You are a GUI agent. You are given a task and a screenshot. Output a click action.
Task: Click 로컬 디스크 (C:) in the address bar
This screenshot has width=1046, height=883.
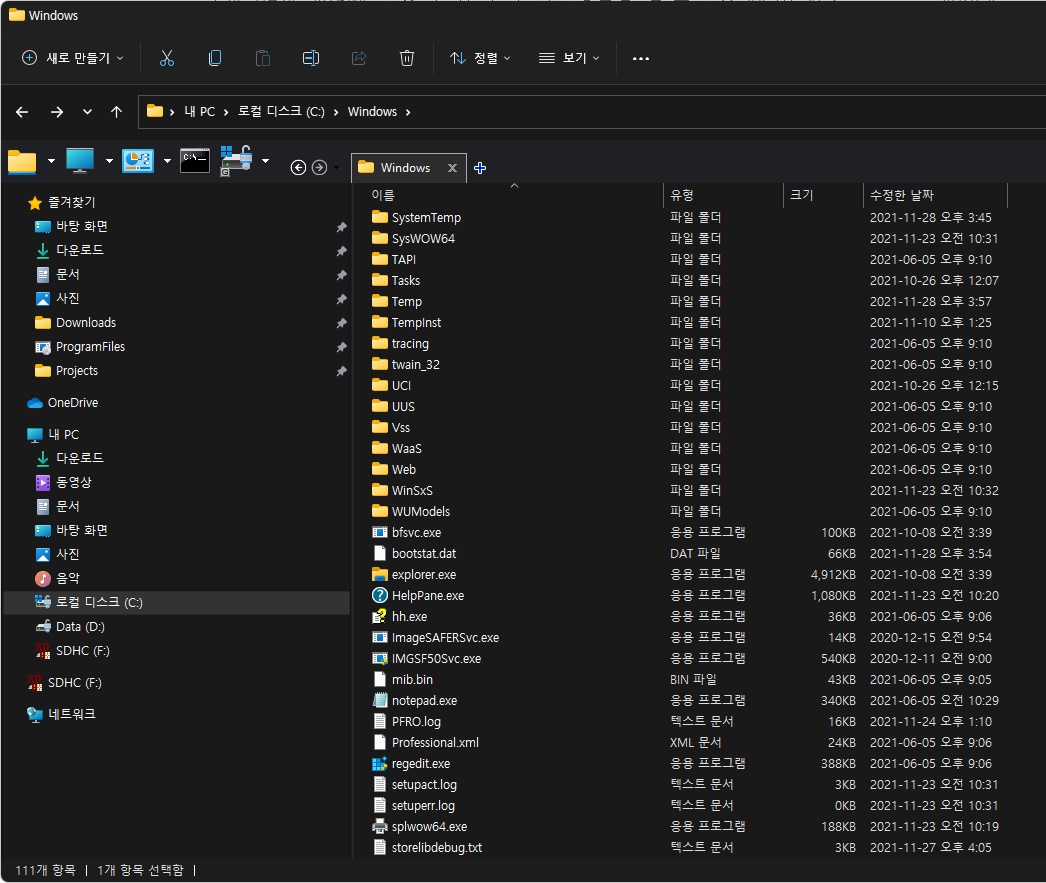(x=281, y=112)
